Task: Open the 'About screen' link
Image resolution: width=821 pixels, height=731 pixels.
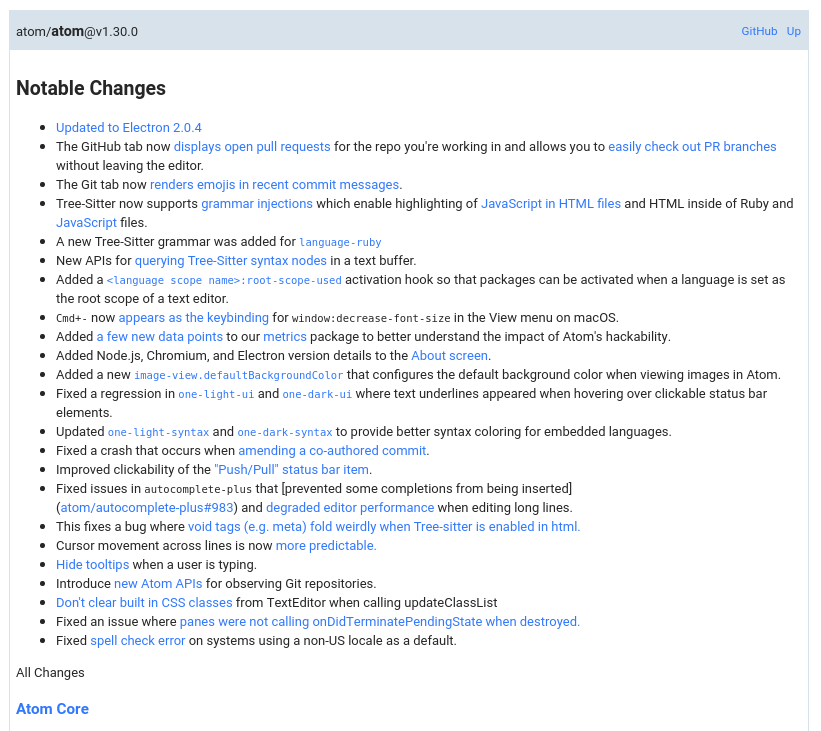Action: (449, 356)
